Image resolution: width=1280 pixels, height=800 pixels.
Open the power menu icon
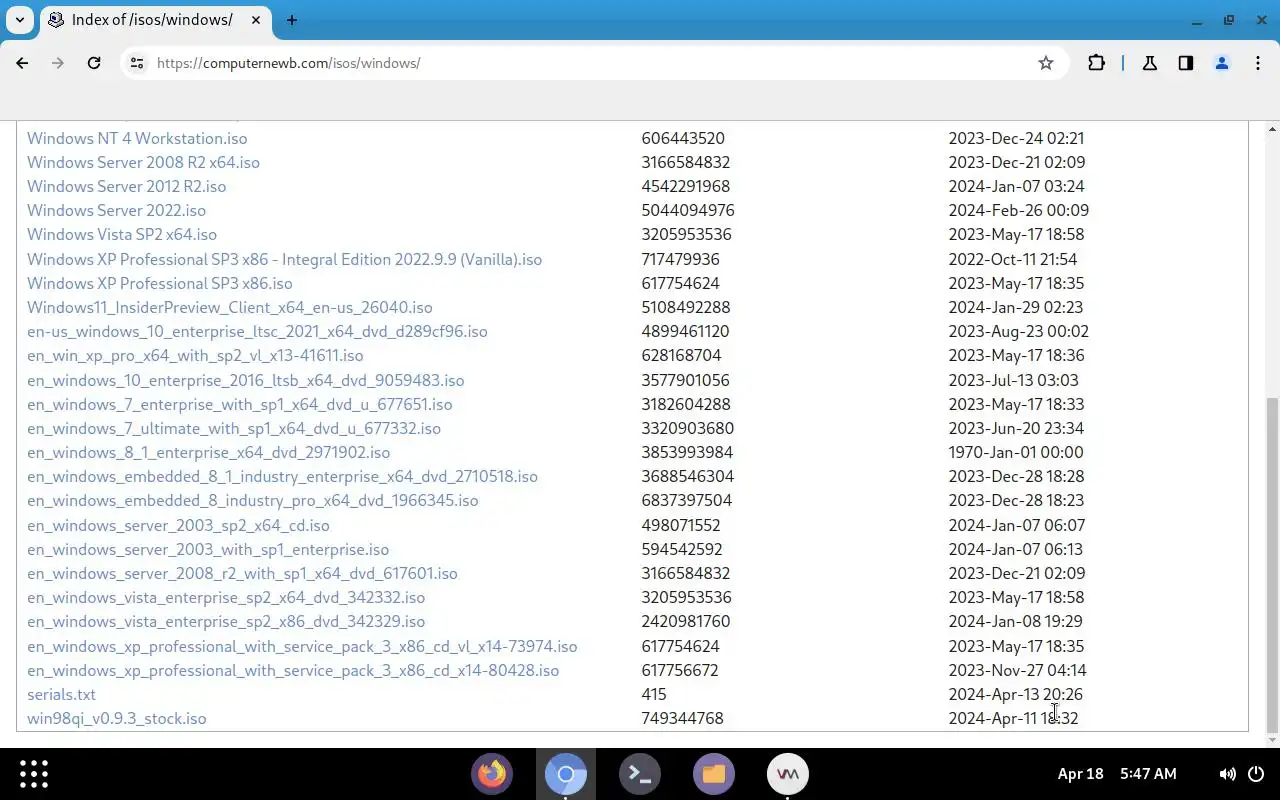coord(1257,774)
